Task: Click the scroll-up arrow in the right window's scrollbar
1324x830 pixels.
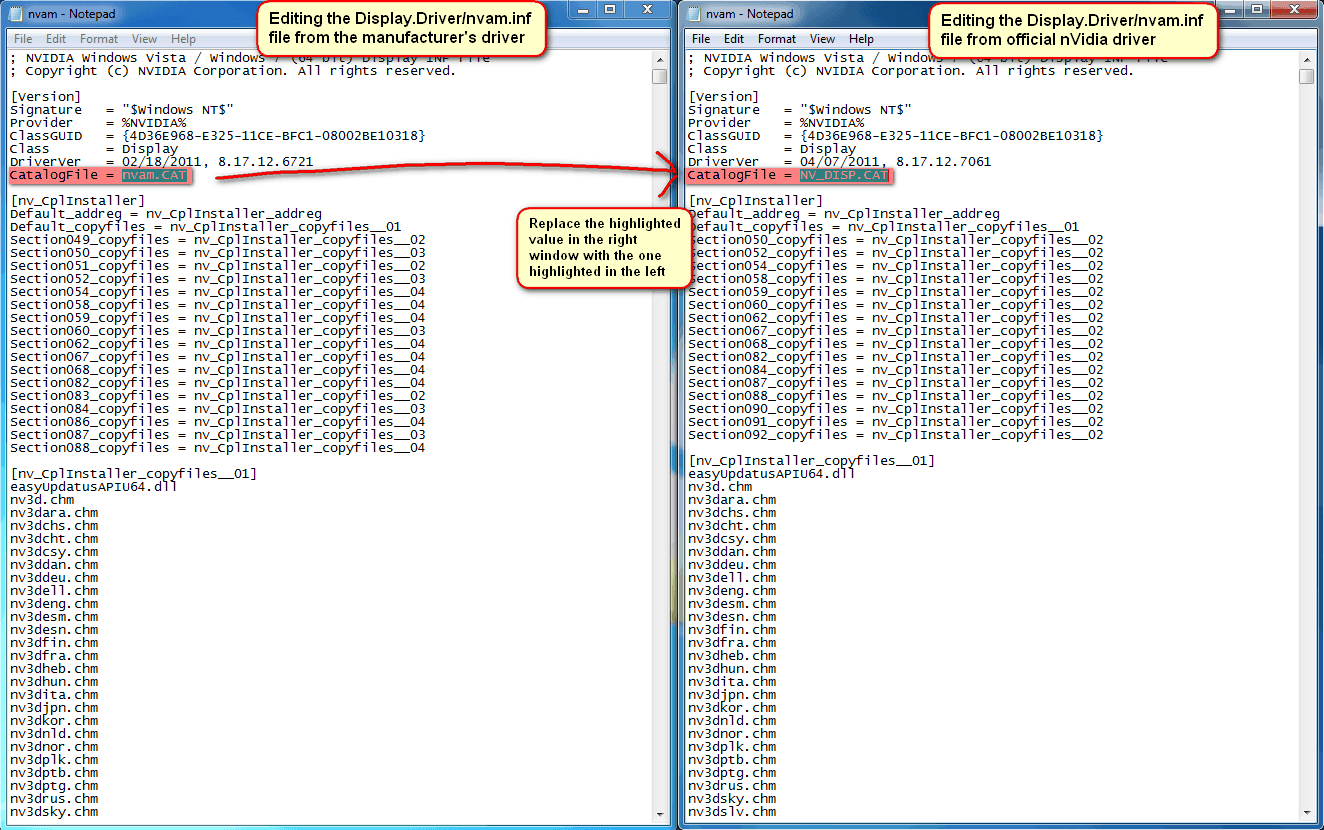Action: (1307, 60)
